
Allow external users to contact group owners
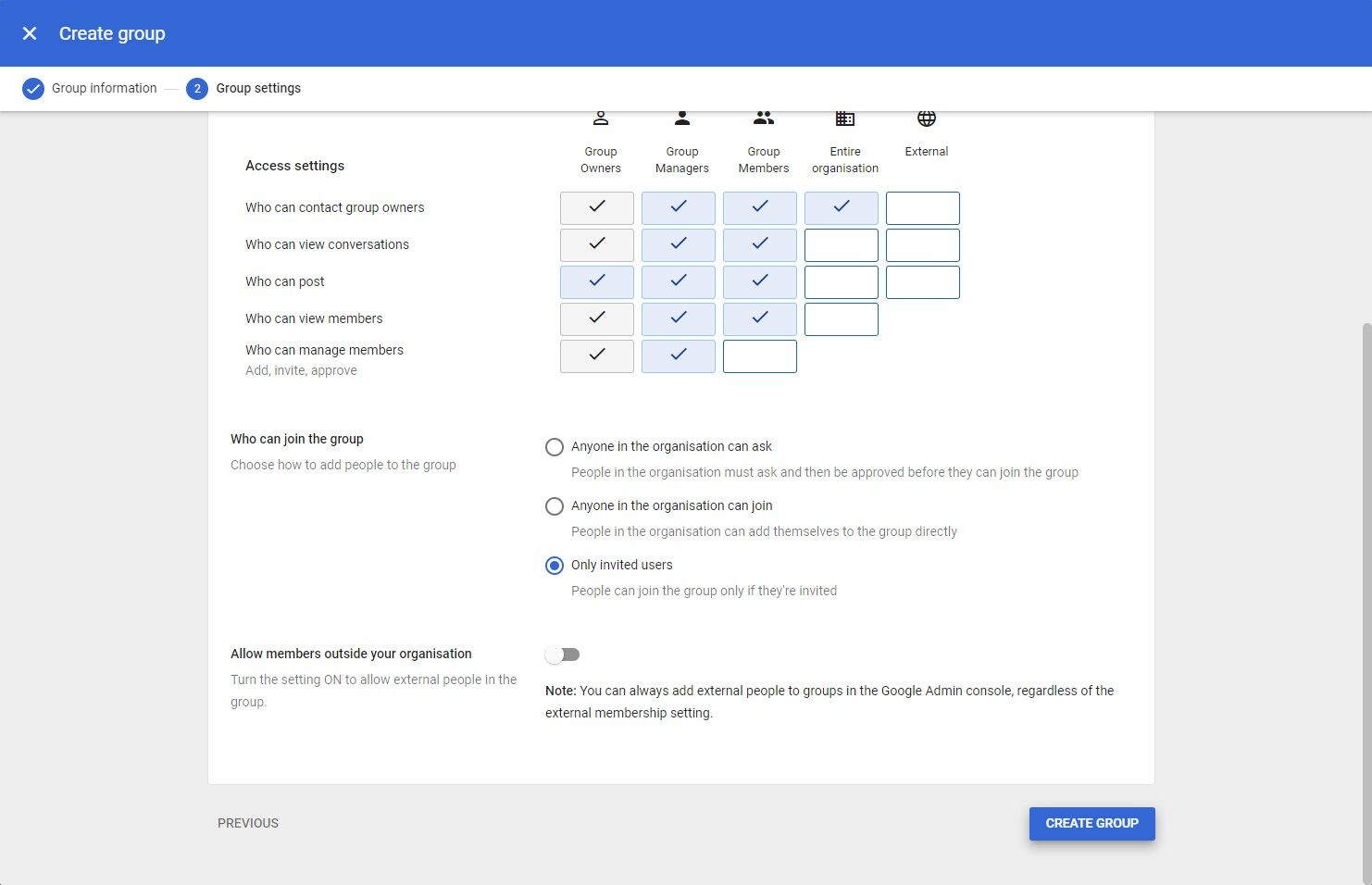(922, 208)
